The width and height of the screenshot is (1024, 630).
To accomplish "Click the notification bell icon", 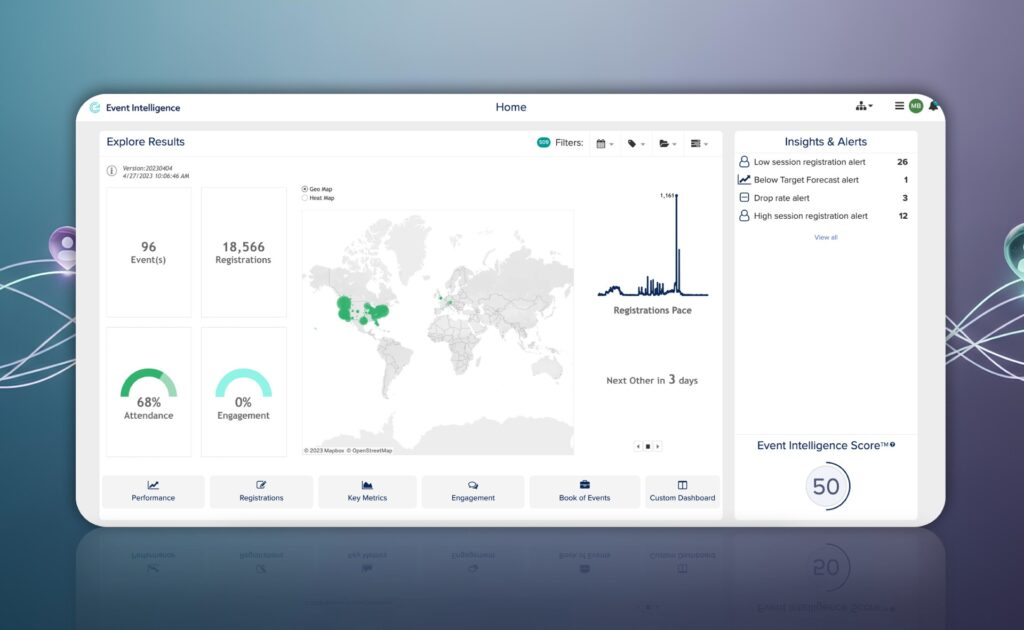I will (x=933, y=104).
